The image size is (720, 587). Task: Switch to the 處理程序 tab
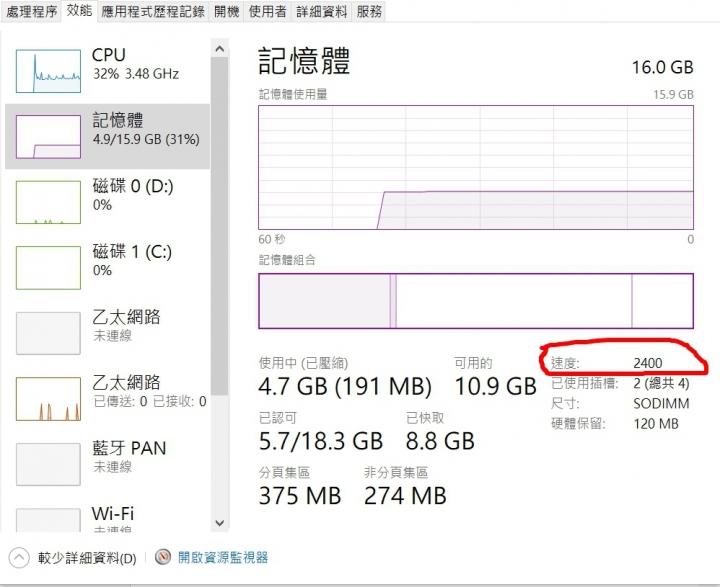click(31, 11)
